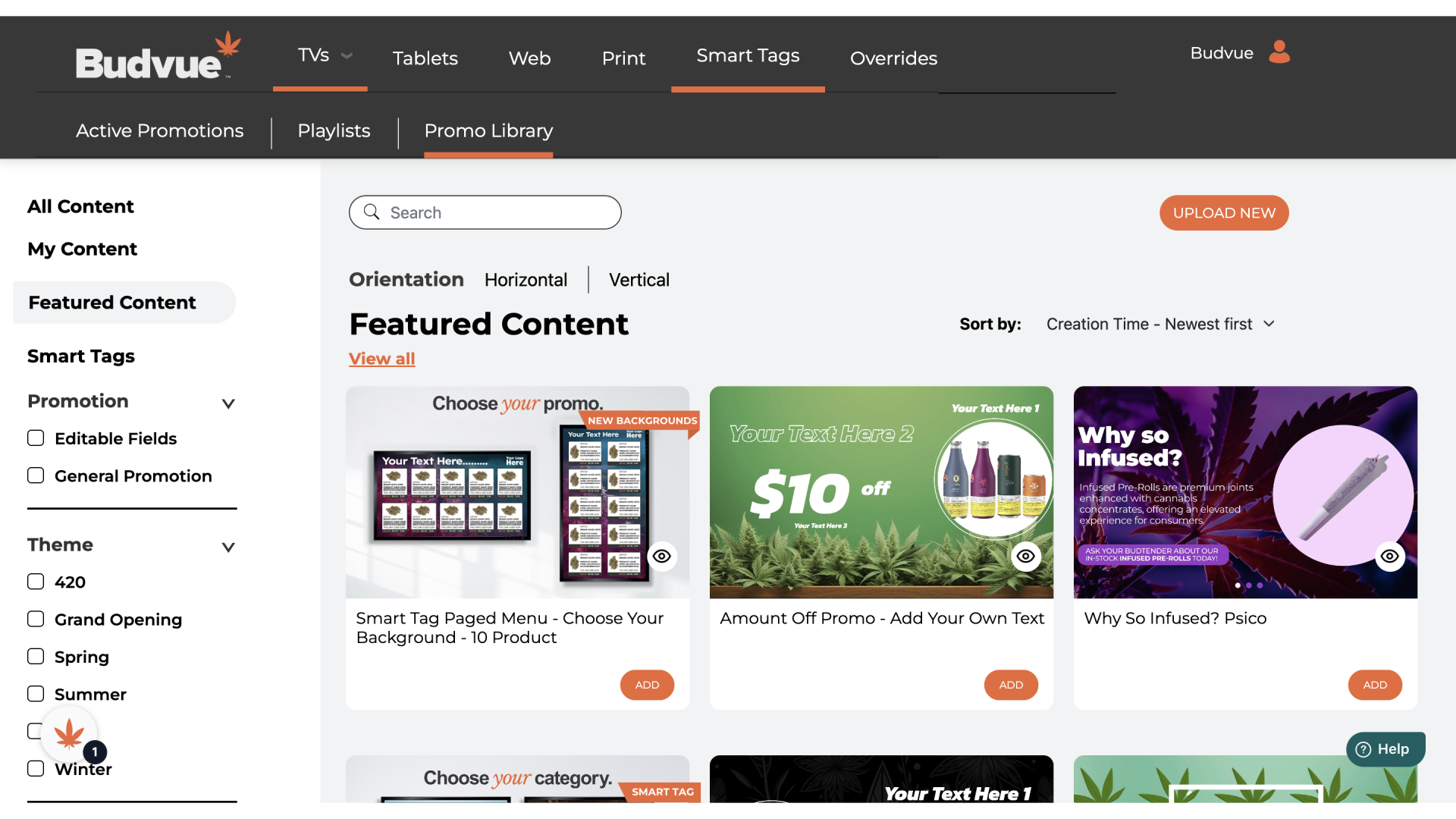Screen dimensions: 1456x819
Task: Click the UPLOAD NEW button
Action: [1224, 213]
